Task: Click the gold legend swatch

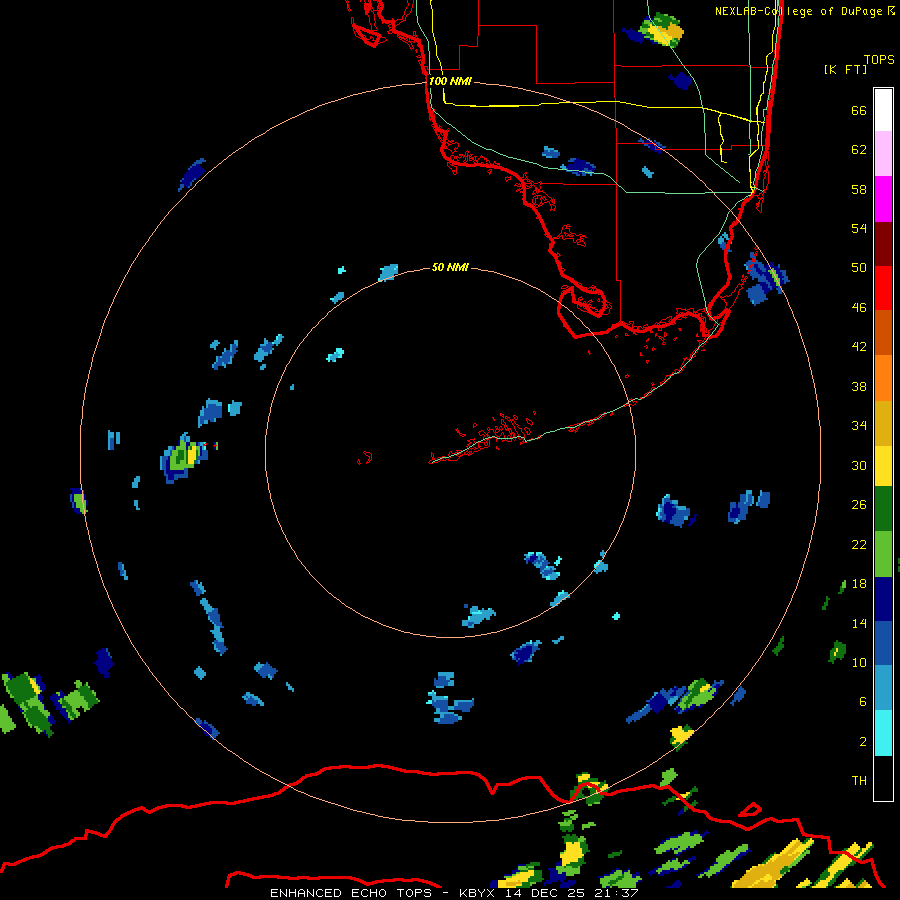Action: click(x=883, y=423)
